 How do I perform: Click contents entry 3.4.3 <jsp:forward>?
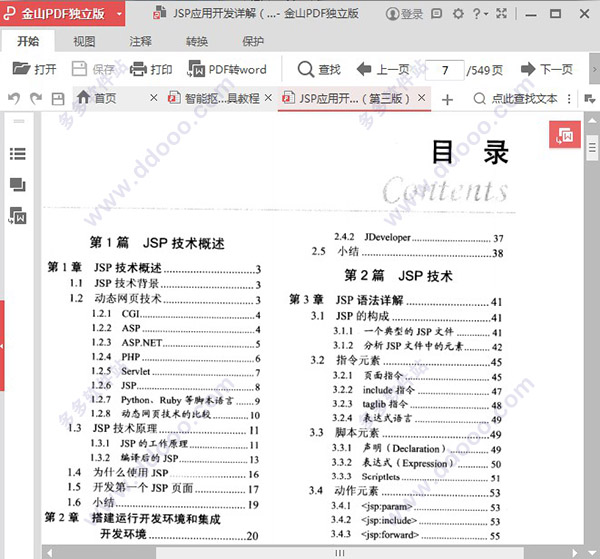(416, 535)
